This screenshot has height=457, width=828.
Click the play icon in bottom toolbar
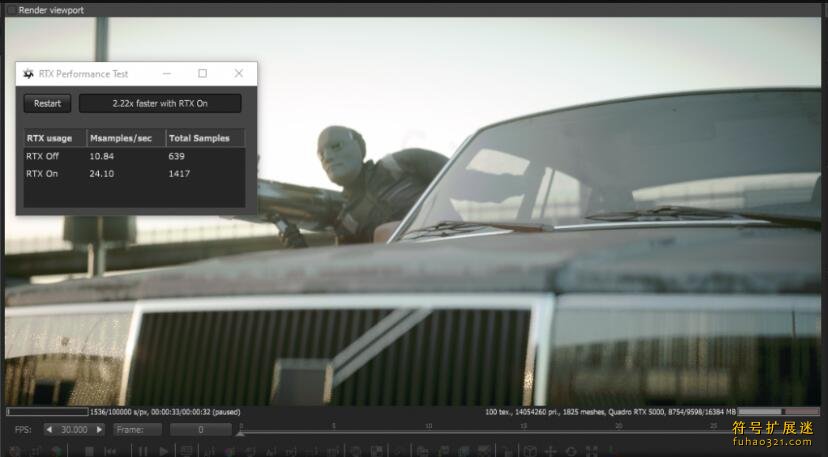pos(164,451)
